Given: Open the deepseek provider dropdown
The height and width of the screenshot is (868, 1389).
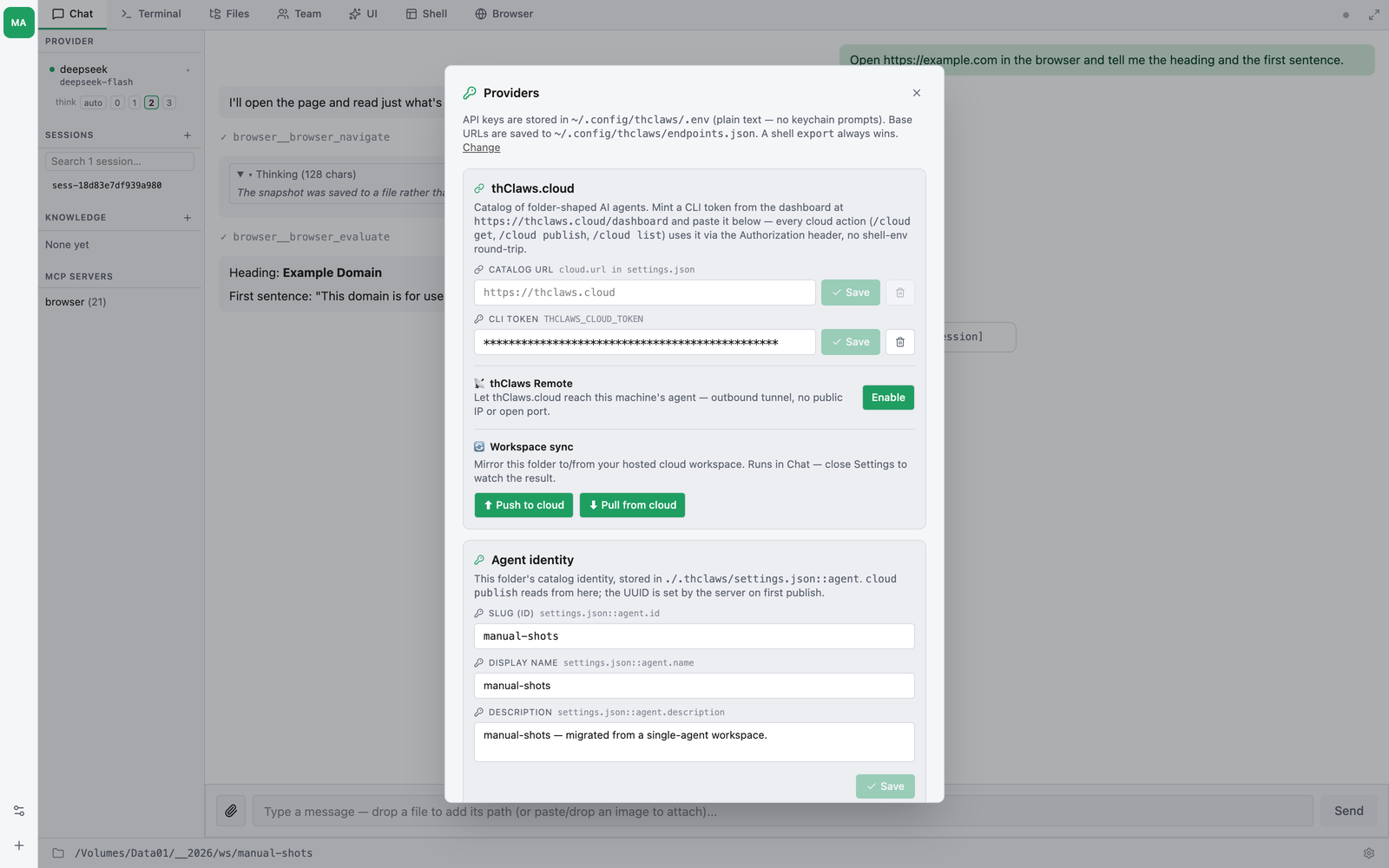Looking at the screenshot, I should tap(188, 70).
